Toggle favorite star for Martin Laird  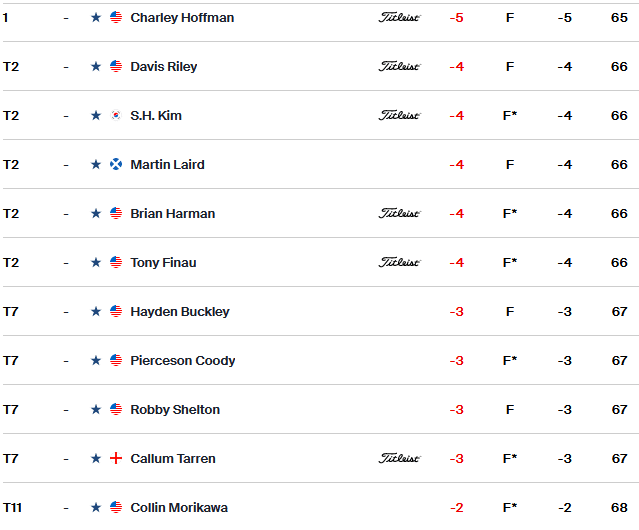tap(96, 165)
